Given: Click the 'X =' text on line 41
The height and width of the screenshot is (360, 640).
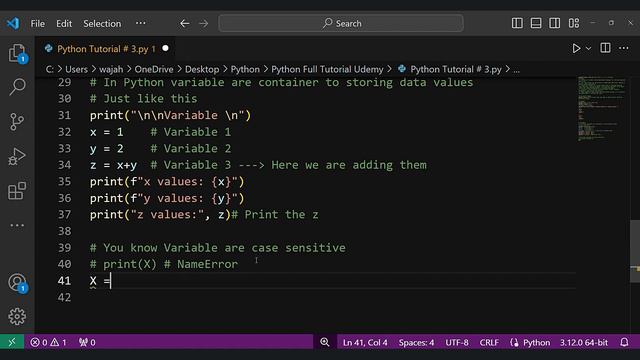Looking at the screenshot, I should pos(100,281).
